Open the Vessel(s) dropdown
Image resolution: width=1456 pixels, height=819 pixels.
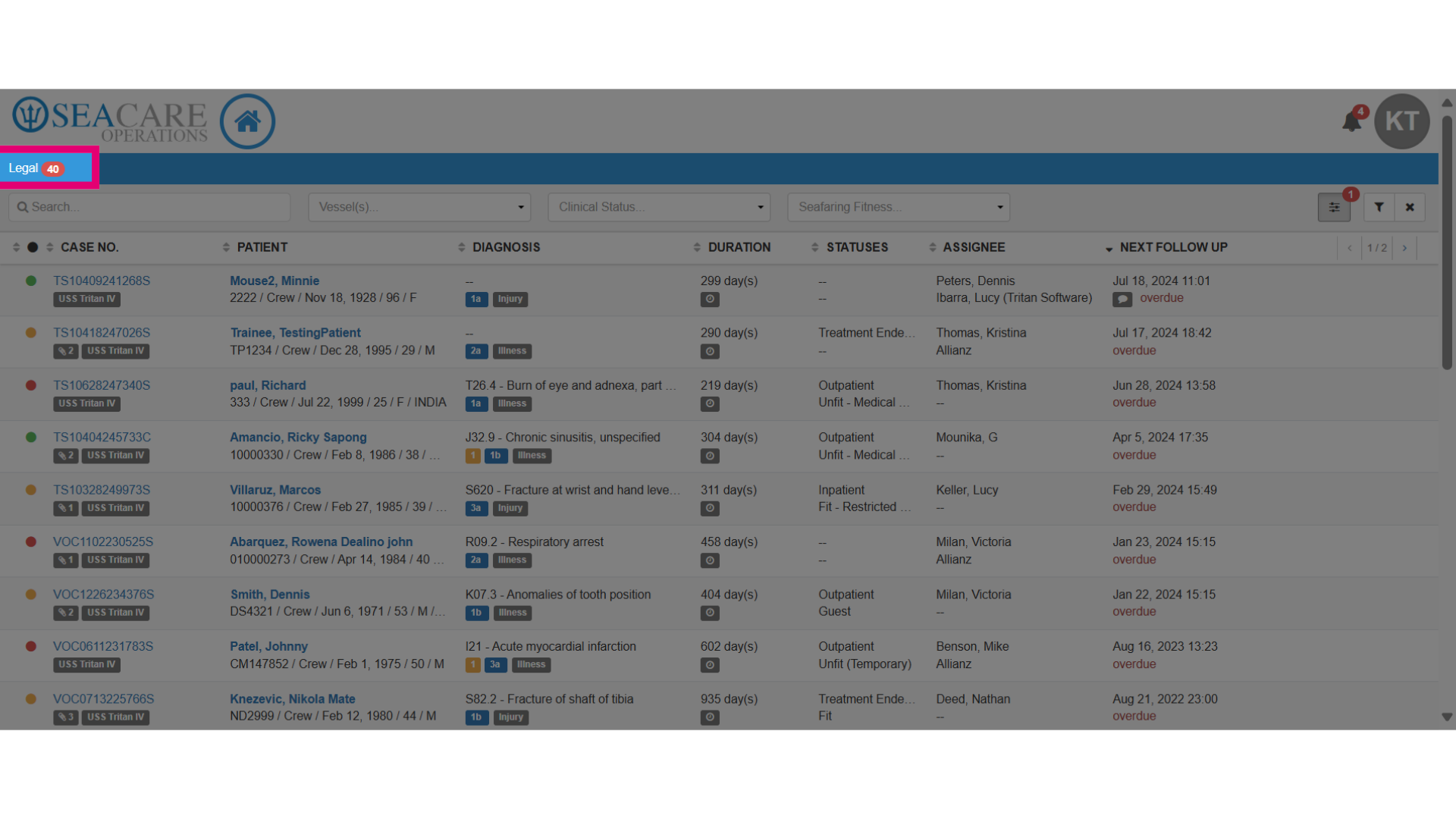419,207
